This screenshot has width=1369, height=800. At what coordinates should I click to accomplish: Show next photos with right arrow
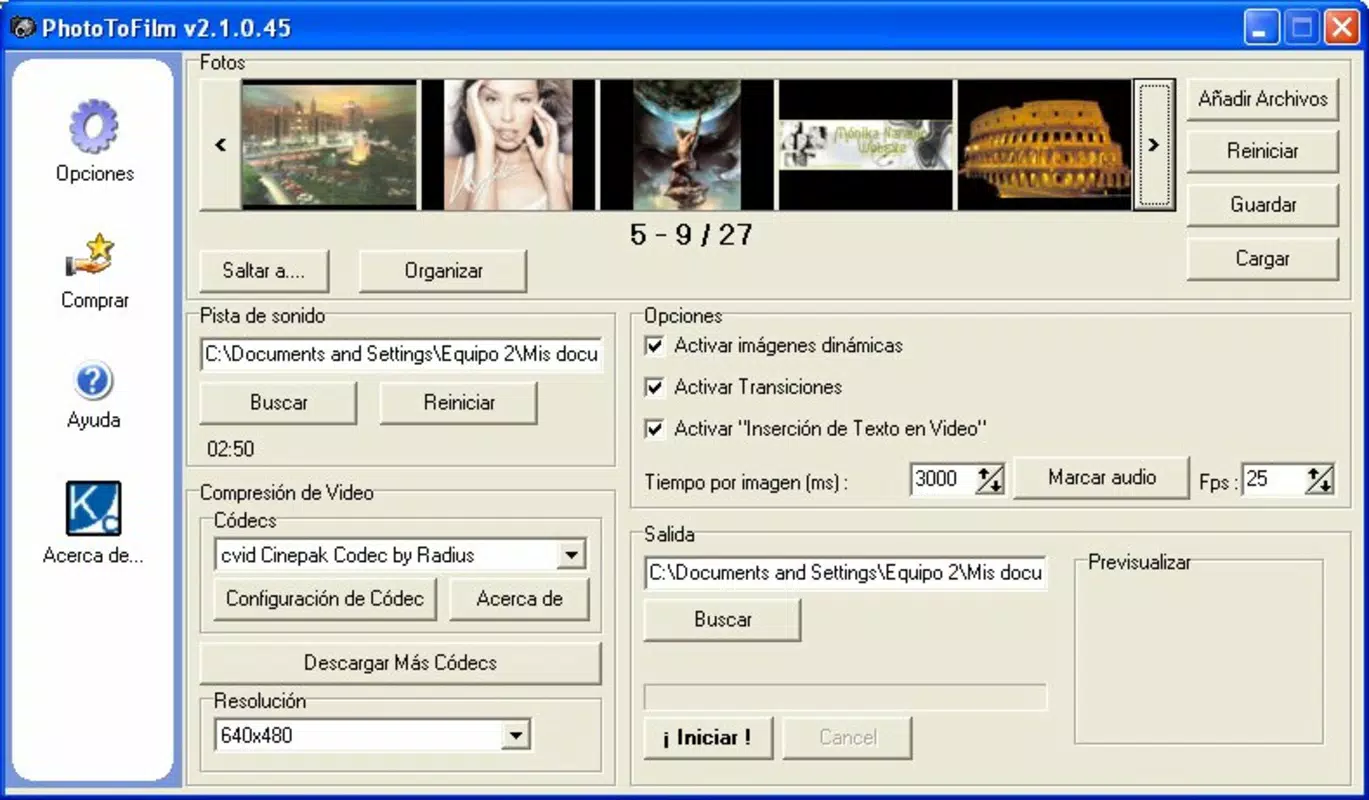coord(1154,145)
